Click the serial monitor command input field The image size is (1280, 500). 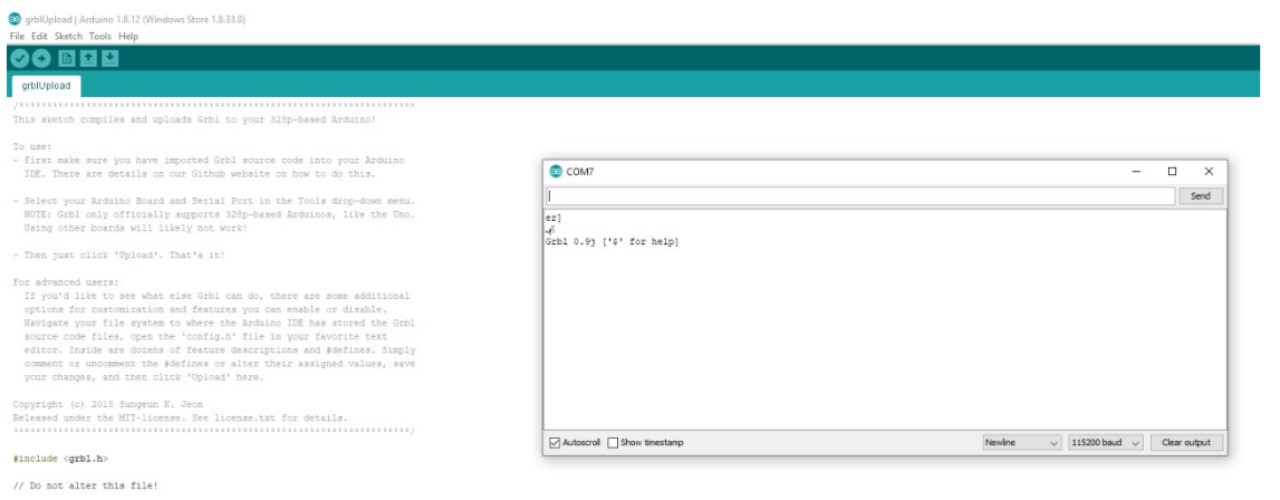point(861,196)
